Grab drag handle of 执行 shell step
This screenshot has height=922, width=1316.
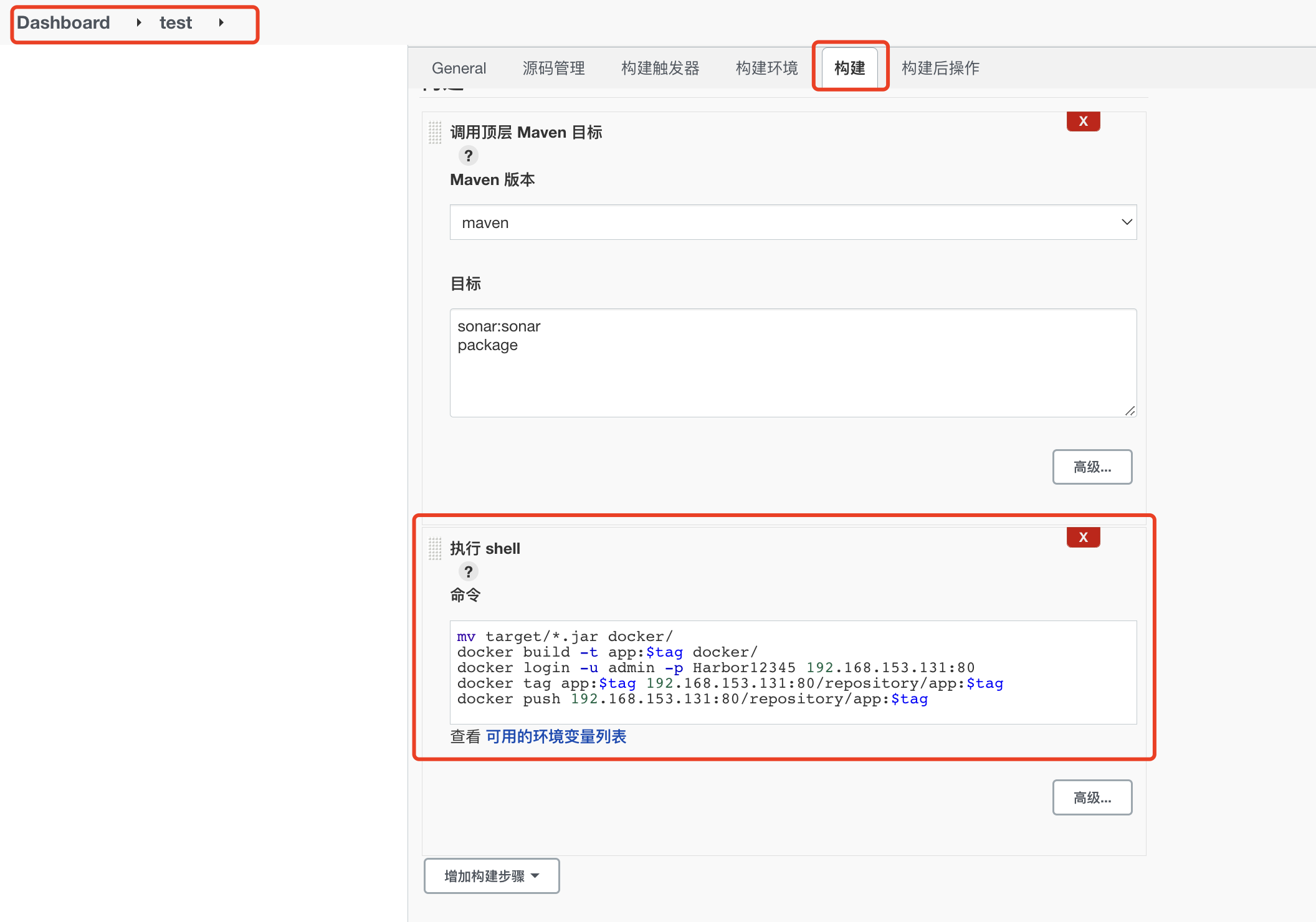[x=435, y=549]
